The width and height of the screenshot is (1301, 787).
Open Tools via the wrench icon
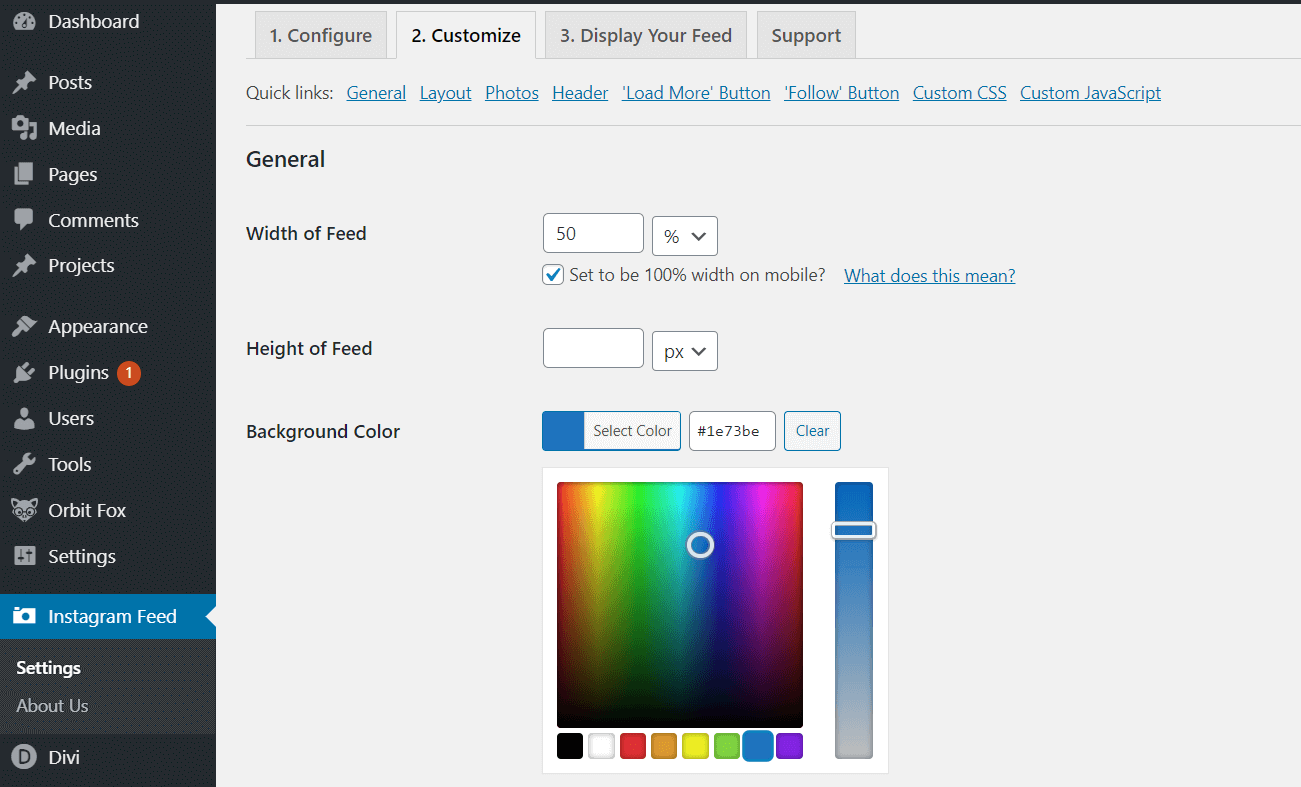24,464
